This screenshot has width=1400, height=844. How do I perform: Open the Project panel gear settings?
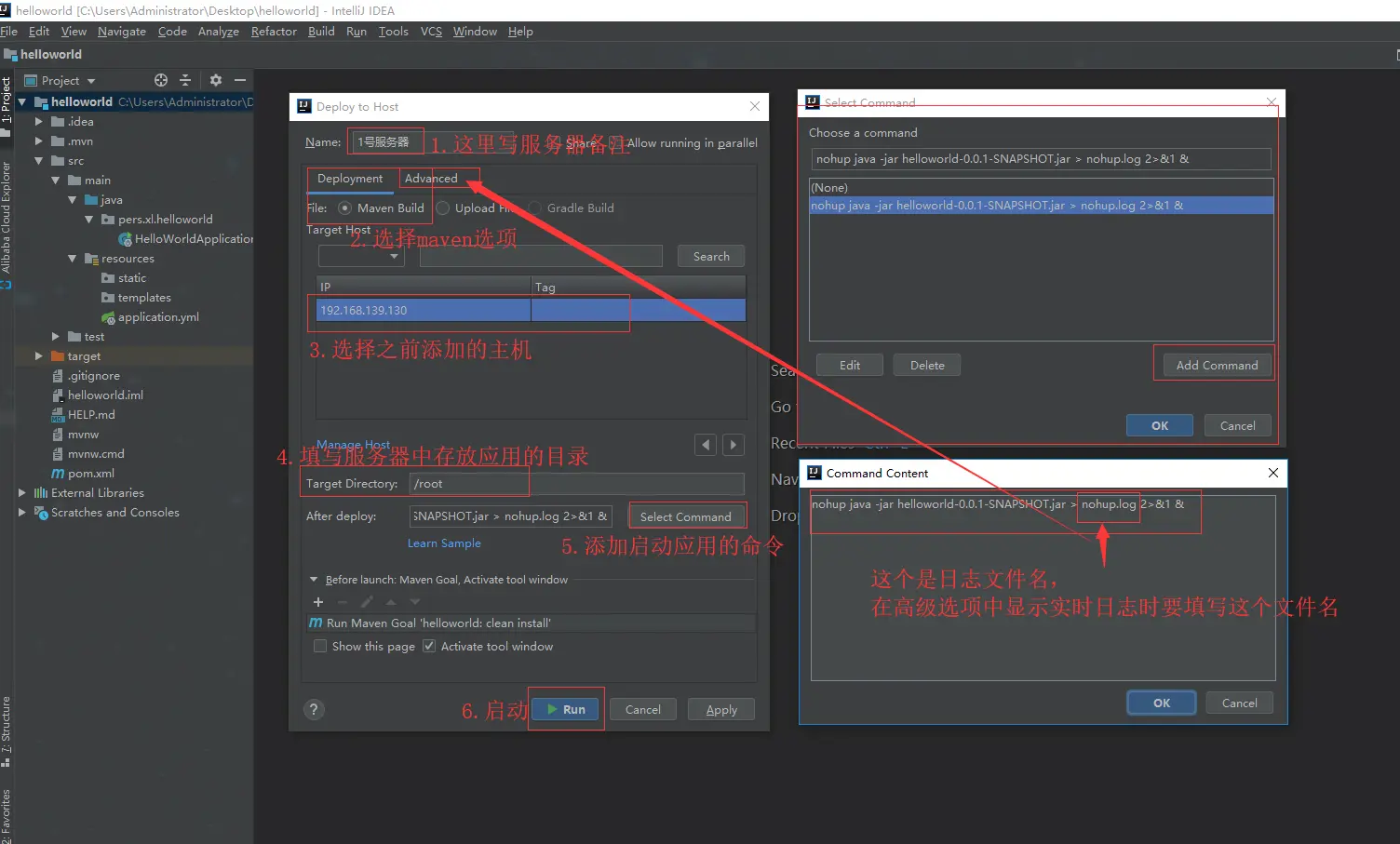[x=216, y=80]
